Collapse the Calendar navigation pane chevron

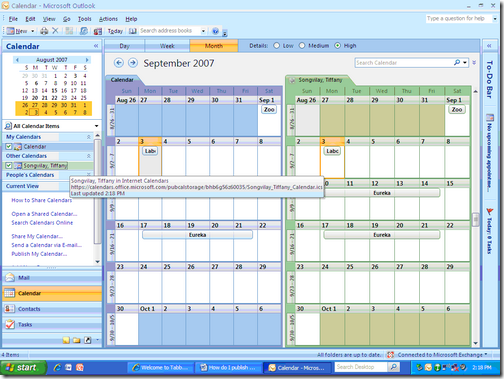tap(96, 46)
